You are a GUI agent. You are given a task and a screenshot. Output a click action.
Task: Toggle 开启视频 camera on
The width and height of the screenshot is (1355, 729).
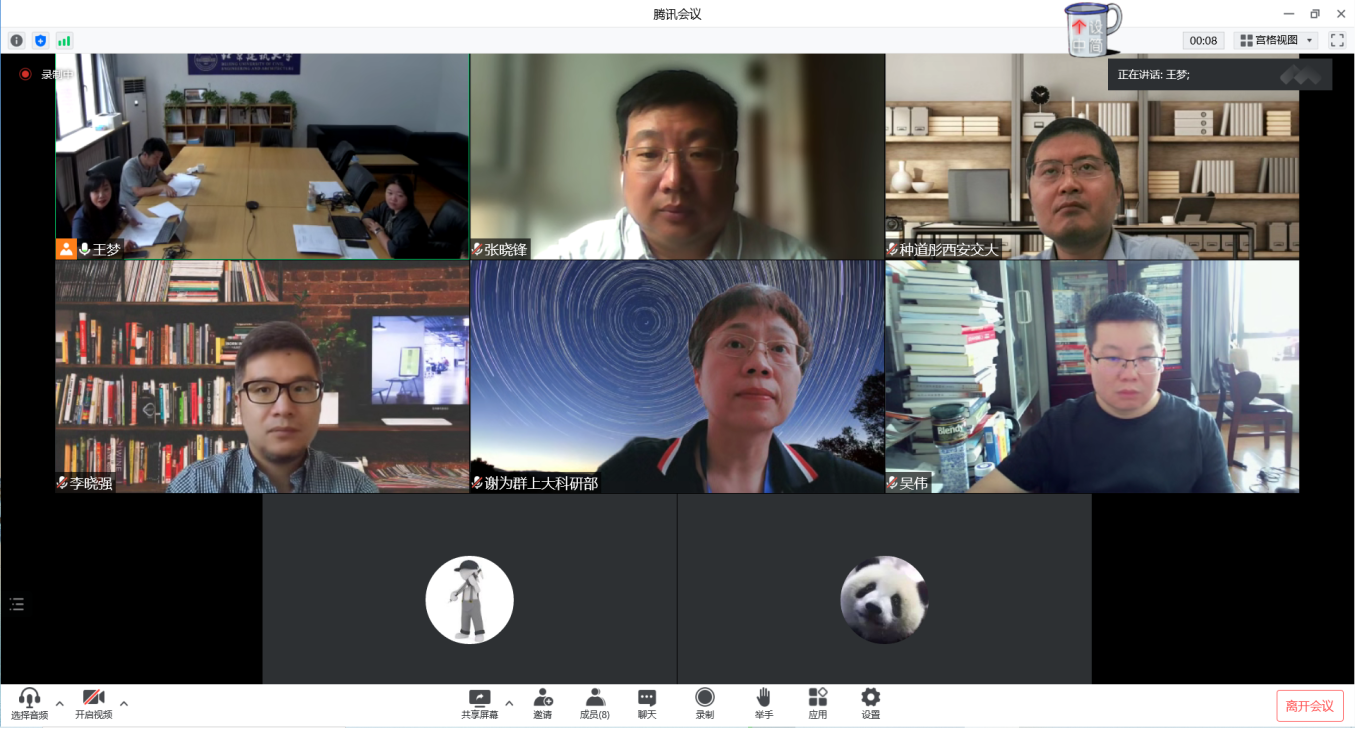click(x=93, y=703)
